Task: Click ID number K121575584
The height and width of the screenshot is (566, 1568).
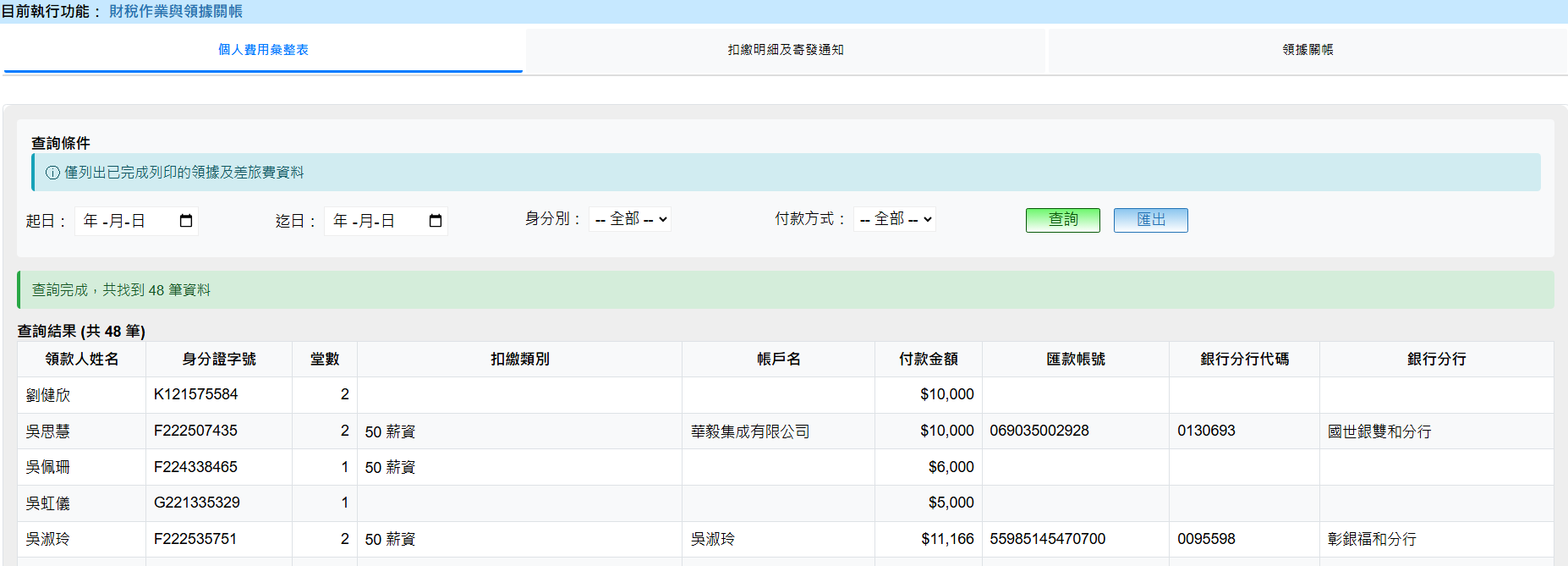Action: click(196, 394)
